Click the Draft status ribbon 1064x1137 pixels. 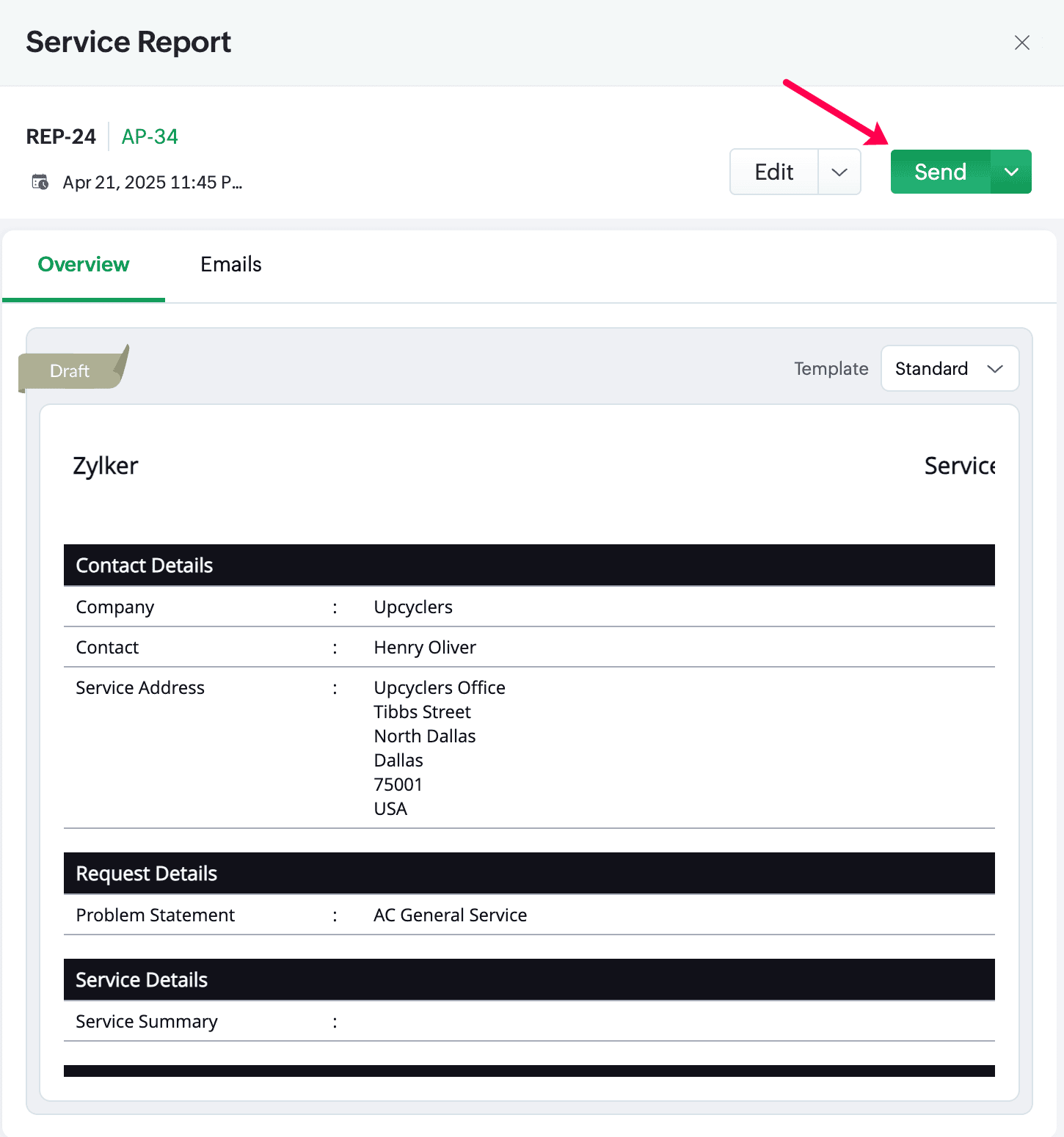point(70,370)
